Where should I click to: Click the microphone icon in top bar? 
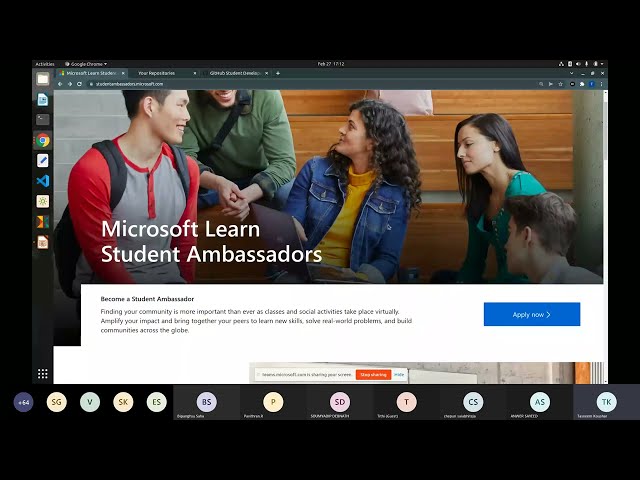pos(587,64)
